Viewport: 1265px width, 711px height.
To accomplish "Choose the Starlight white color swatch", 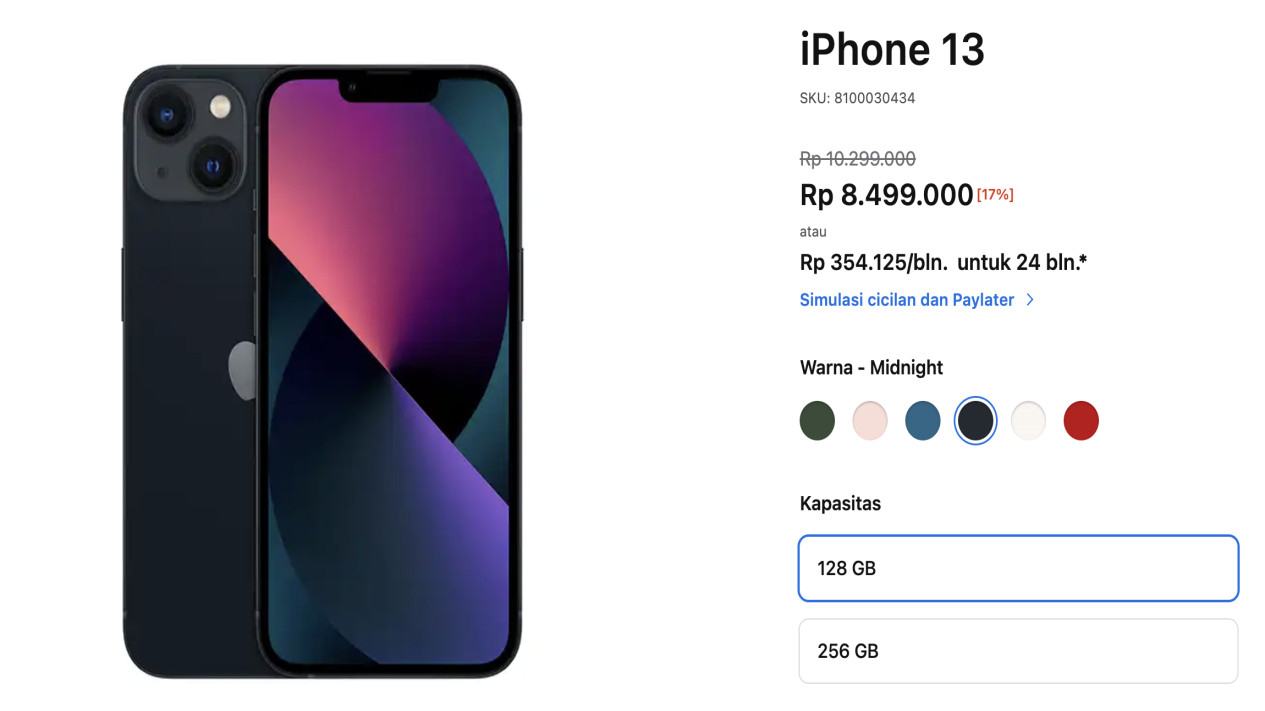I will point(1028,421).
